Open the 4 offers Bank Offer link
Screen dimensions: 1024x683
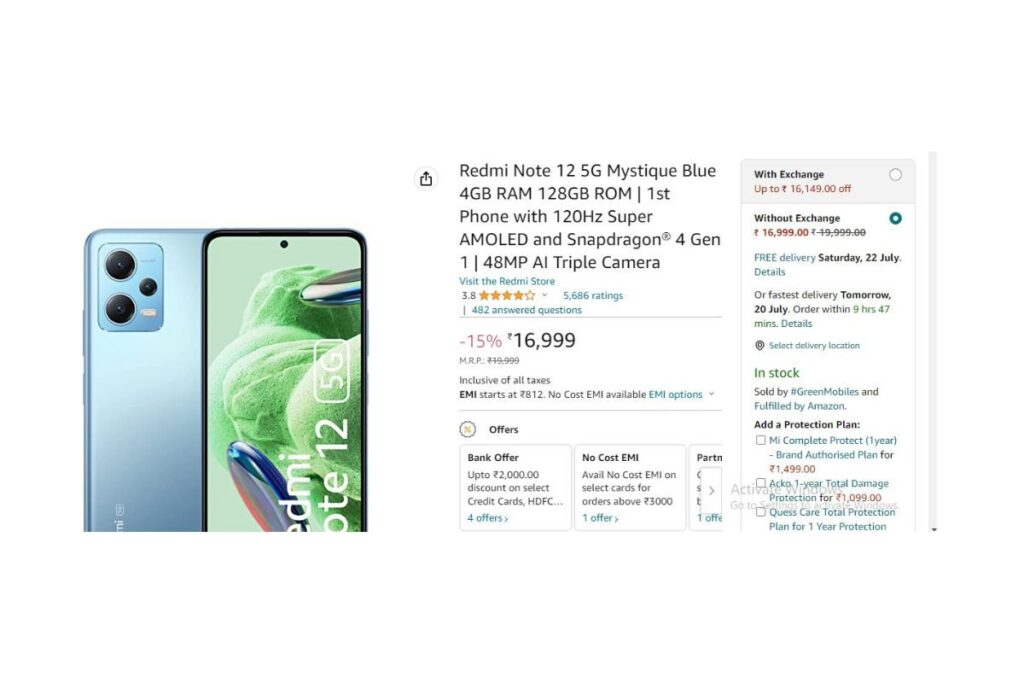[x=487, y=518]
